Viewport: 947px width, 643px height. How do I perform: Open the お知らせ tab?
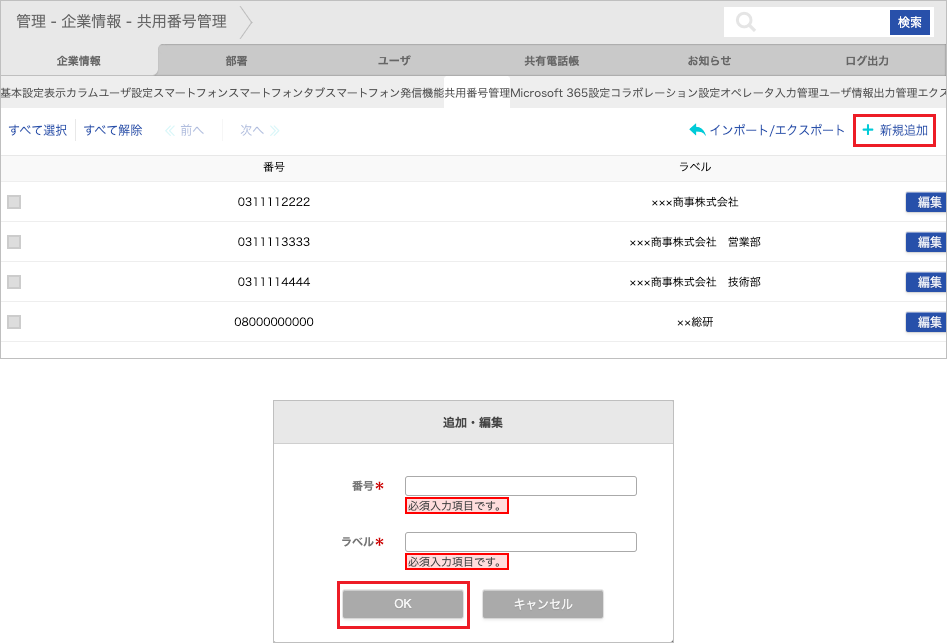coord(709,60)
